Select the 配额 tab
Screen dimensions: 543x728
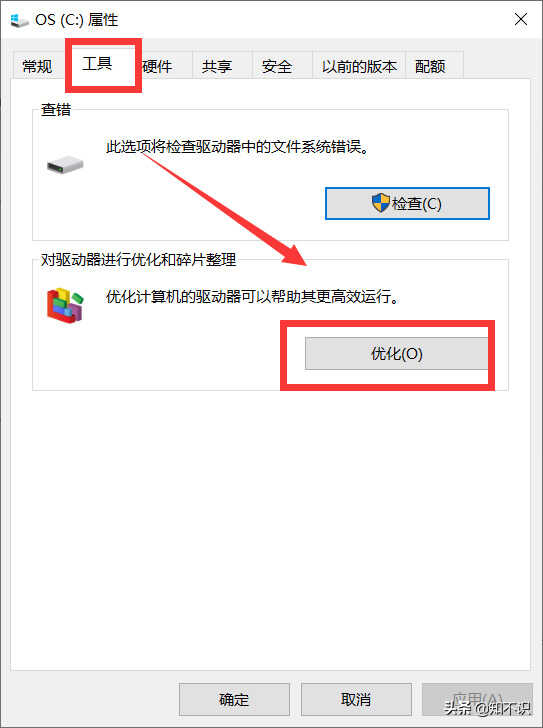coord(430,66)
